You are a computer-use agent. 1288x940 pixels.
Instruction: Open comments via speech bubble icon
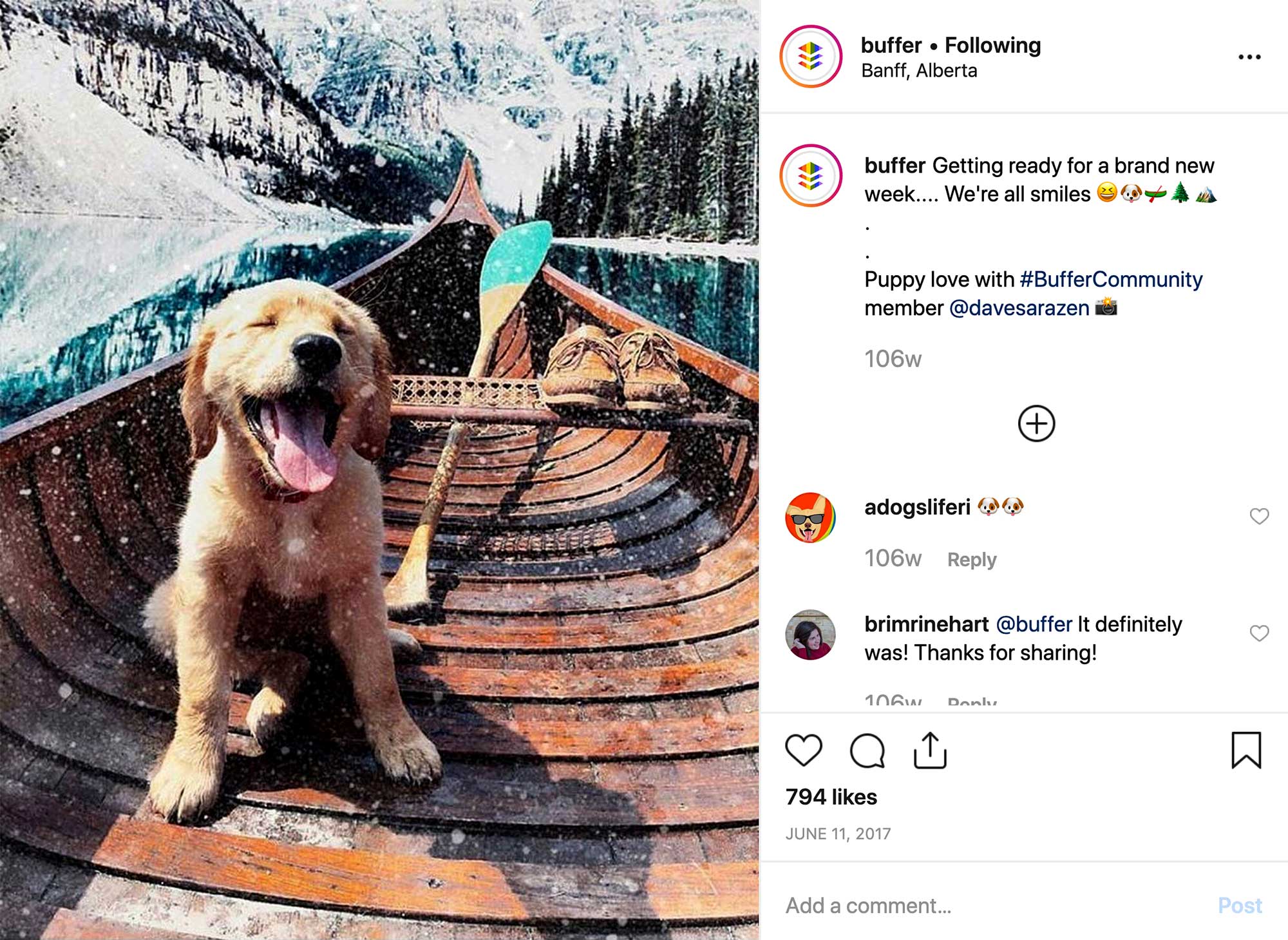point(867,751)
